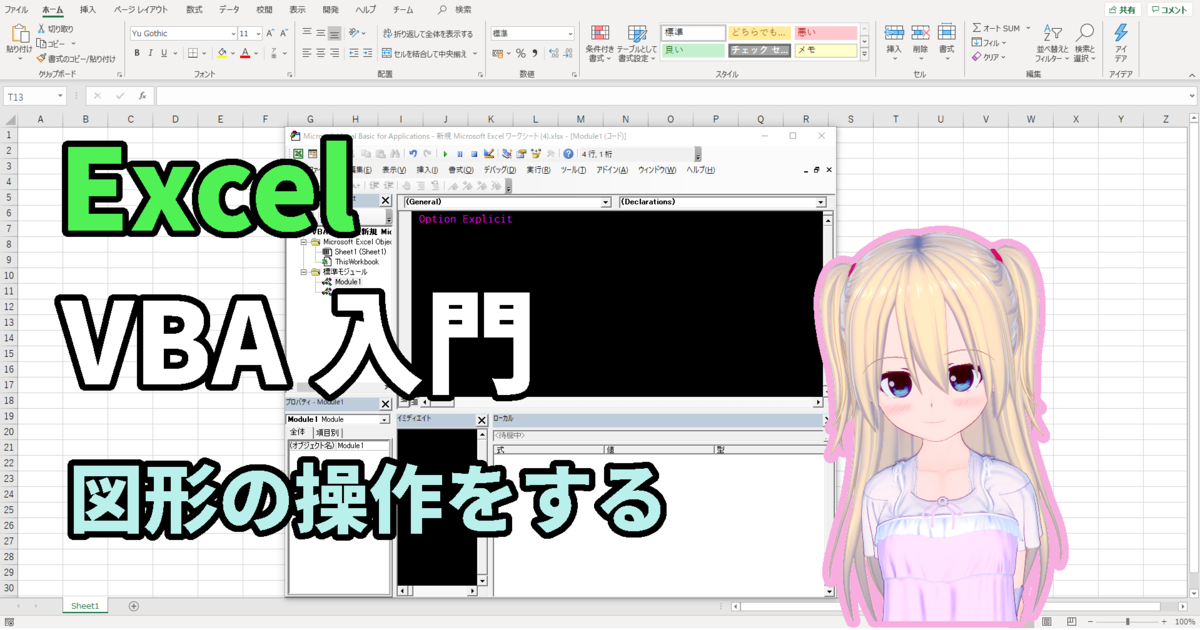
Task: Switch to the Page Layout (ページ レイアウト) tab
Action: (141, 9)
